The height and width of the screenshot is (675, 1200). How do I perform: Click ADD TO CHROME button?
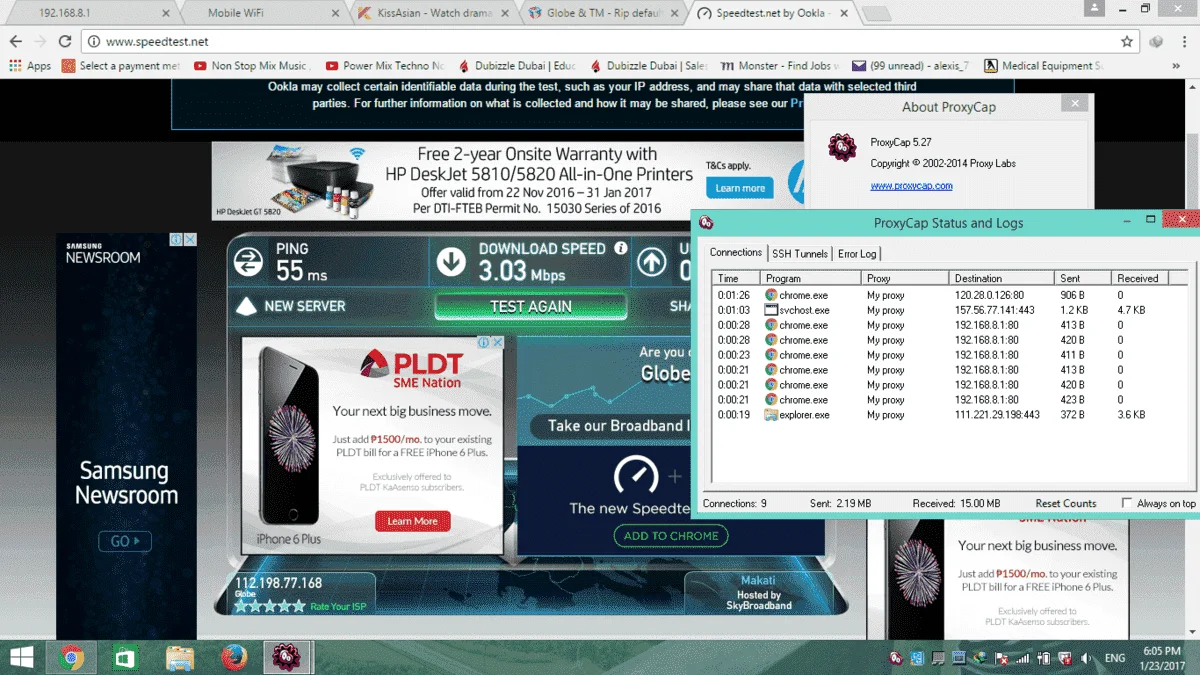[671, 536]
